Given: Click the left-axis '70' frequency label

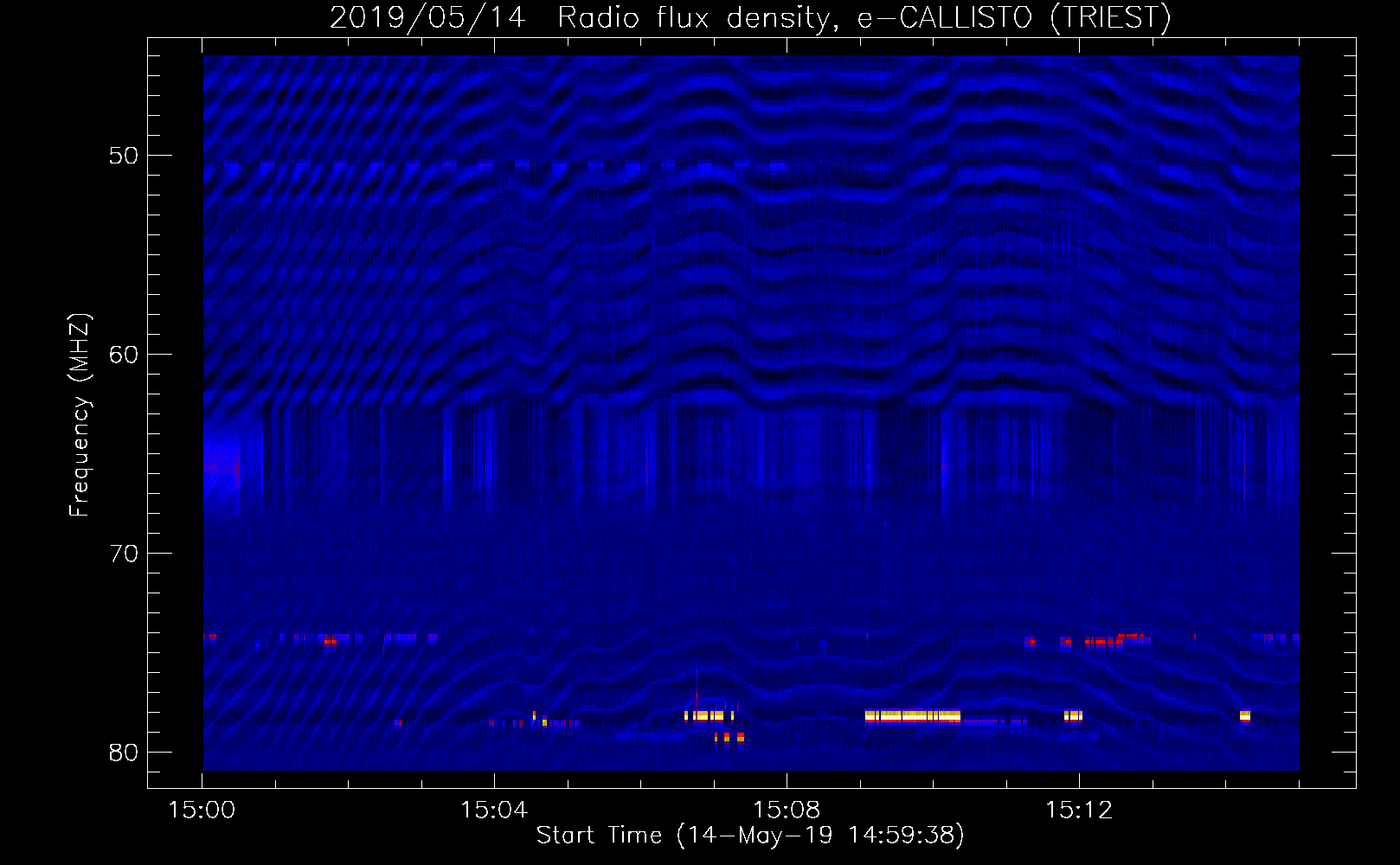Looking at the screenshot, I should click(123, 554).
